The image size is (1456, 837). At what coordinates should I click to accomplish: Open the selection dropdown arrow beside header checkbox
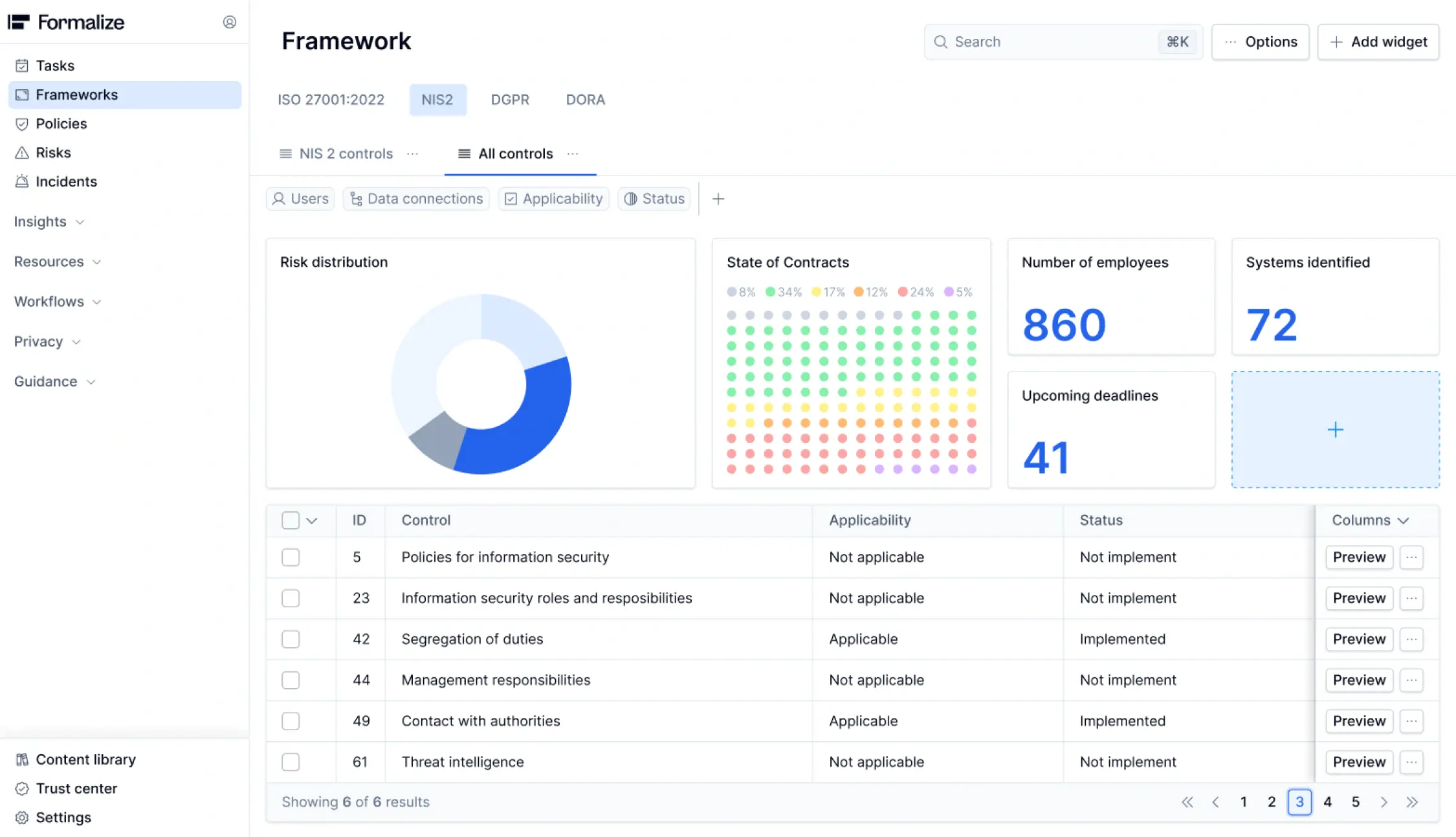(312, 520)
